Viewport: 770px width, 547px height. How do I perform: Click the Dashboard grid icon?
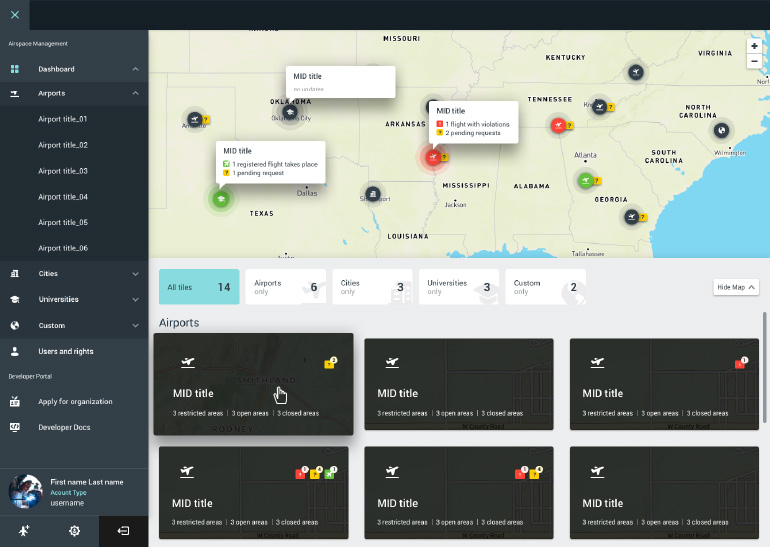(x=15, y=69)
